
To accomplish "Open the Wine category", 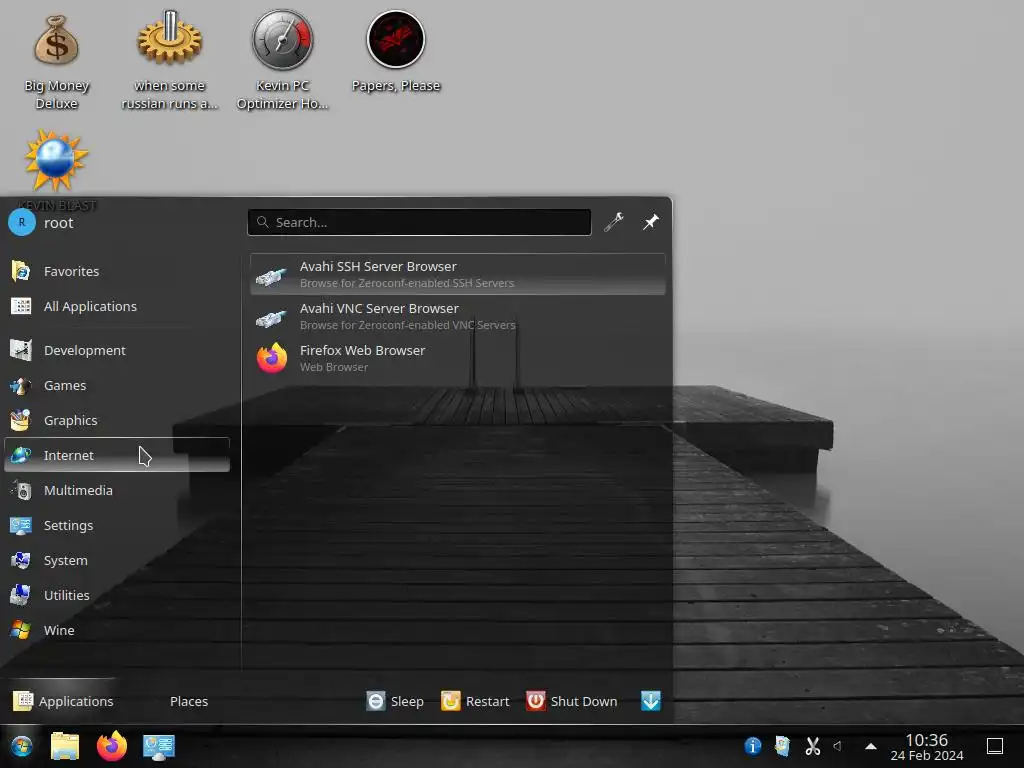I will (x=117, y=630).
